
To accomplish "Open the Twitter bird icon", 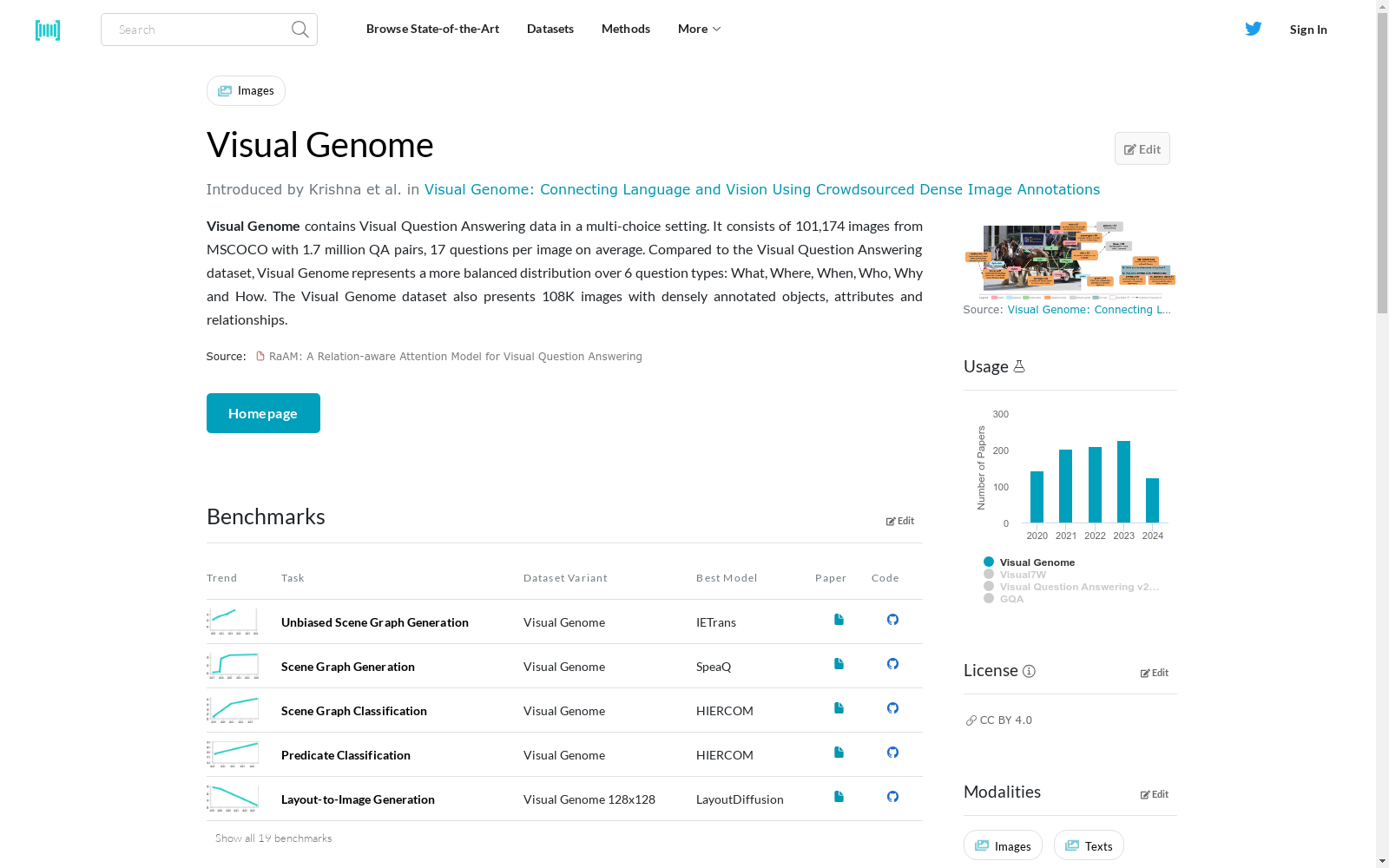I will (x=1253, y=29).
